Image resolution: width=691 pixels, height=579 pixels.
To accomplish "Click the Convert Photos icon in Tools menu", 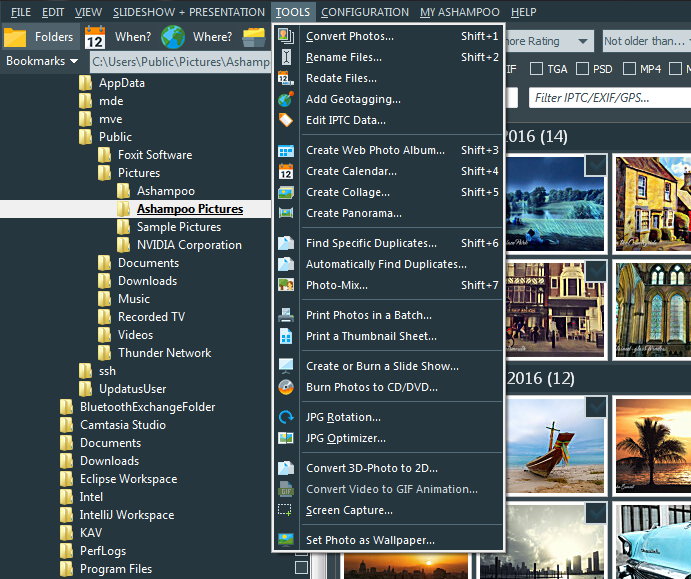I will (x=286, y=36).
